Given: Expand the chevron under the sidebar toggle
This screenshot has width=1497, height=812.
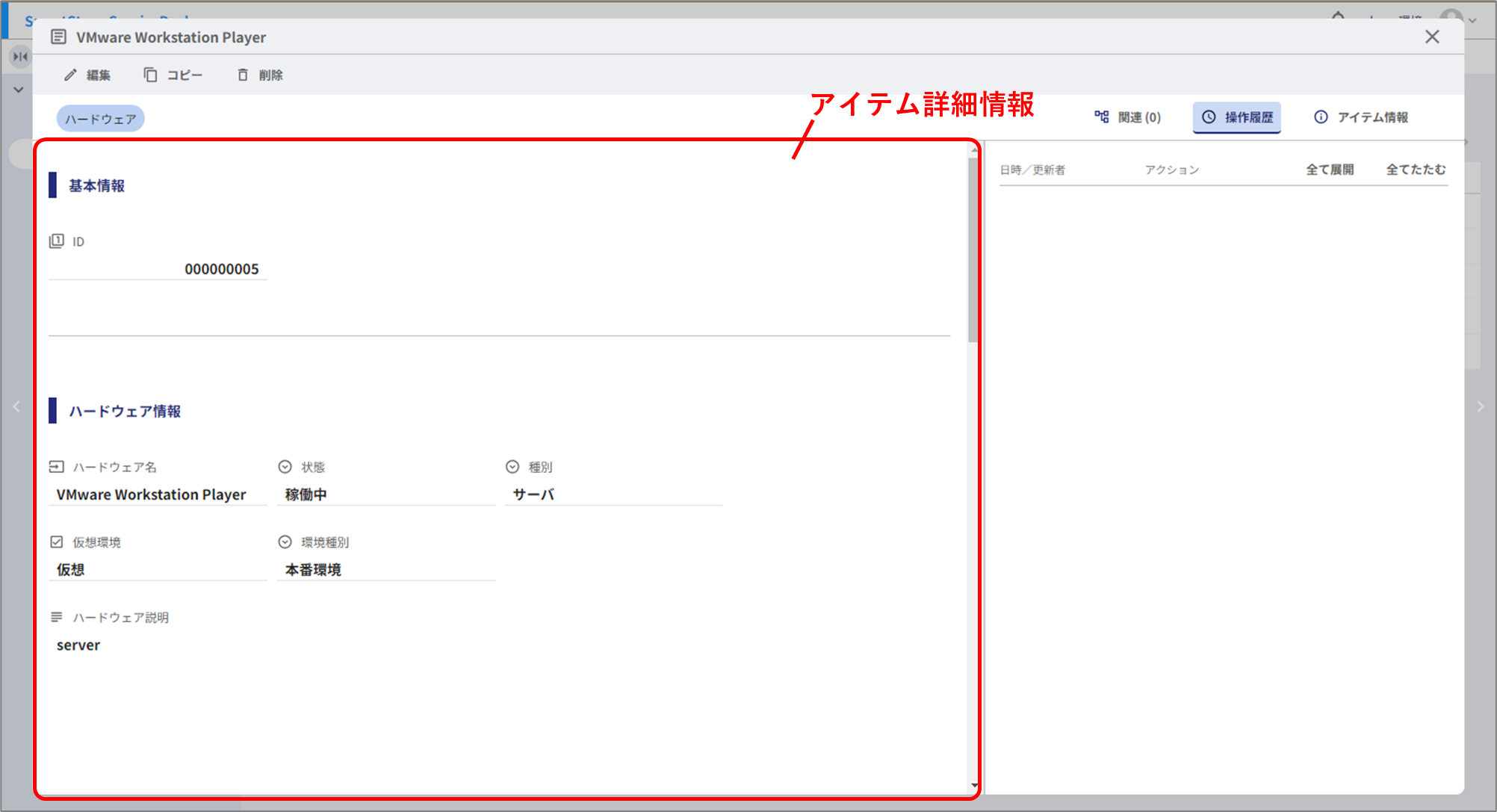Looking at the screenshot, I should tap(19, 90).
